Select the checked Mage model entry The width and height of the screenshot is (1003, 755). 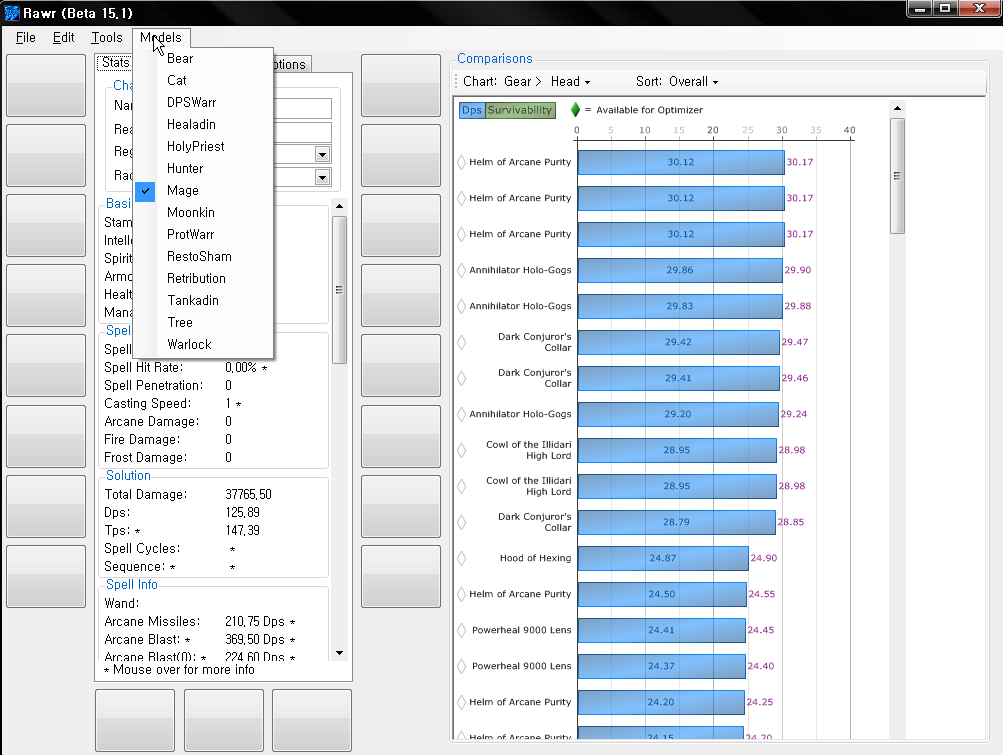click(203, 191)
